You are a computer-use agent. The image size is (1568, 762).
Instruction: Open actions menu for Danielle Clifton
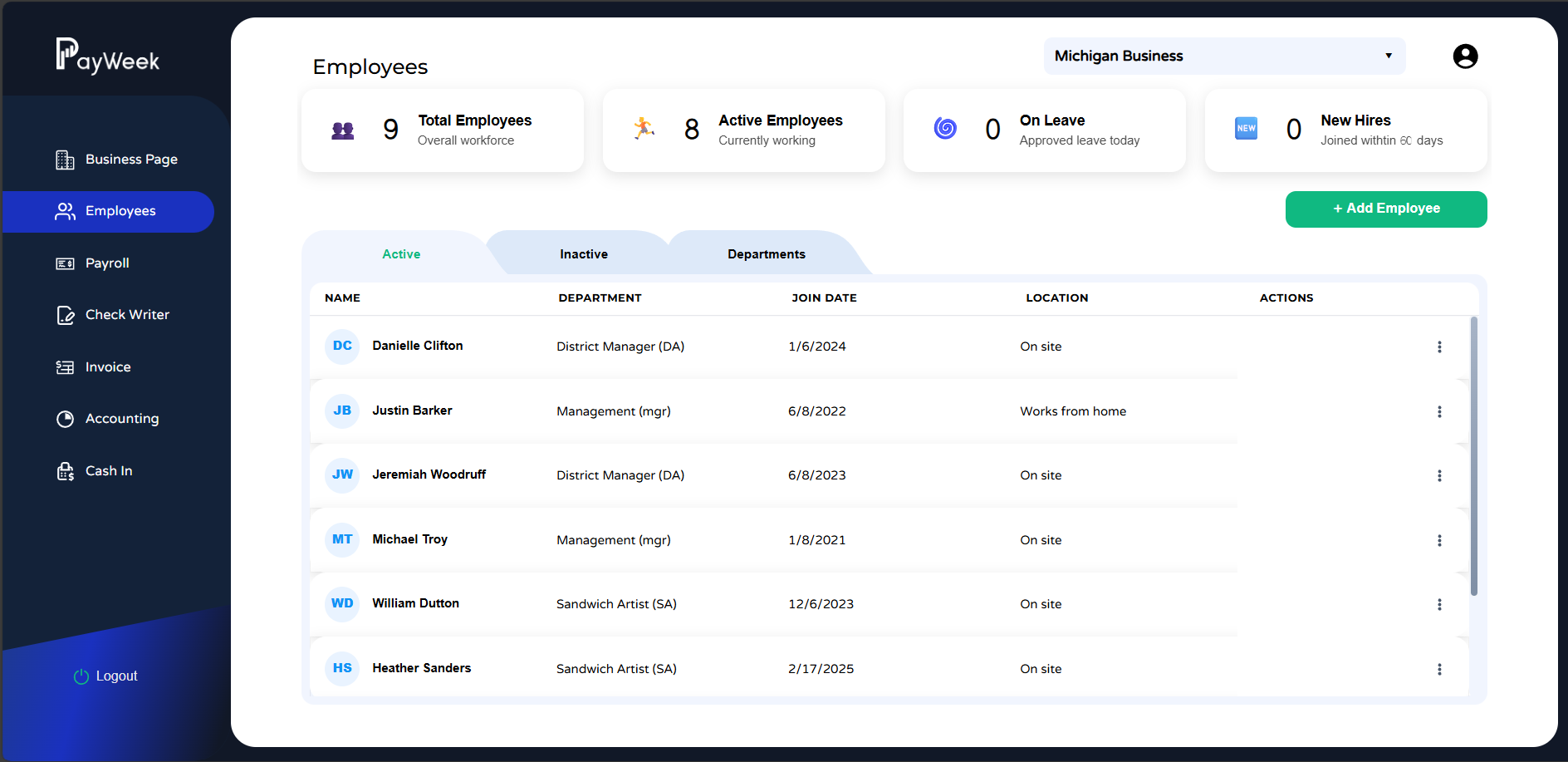[1439, 347]
